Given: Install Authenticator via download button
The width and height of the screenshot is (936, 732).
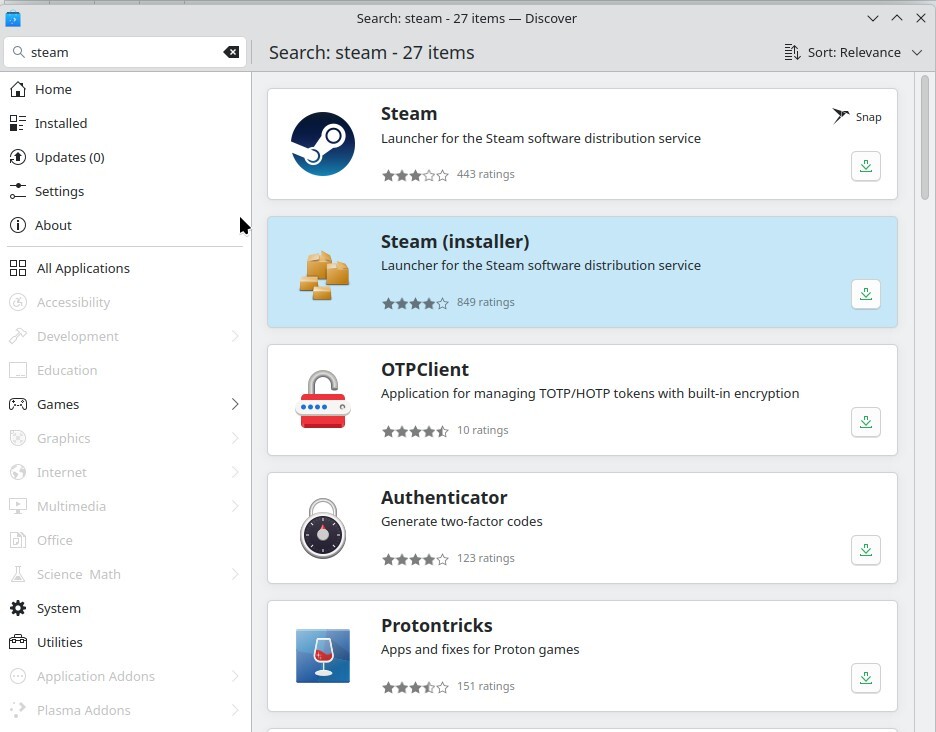Looking at the screenshot, I should pyautogui.click(x=866, y=550).
